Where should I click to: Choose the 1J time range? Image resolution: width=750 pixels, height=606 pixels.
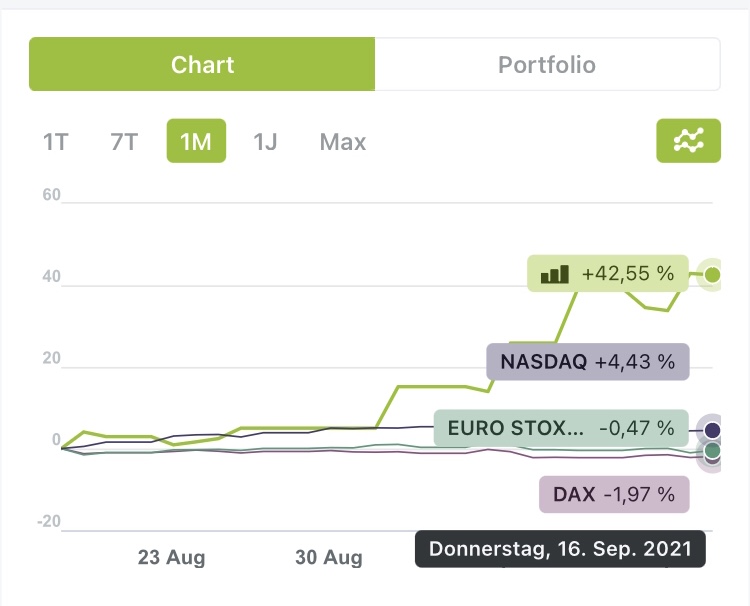pyautogui.click(x=265, y=141)
